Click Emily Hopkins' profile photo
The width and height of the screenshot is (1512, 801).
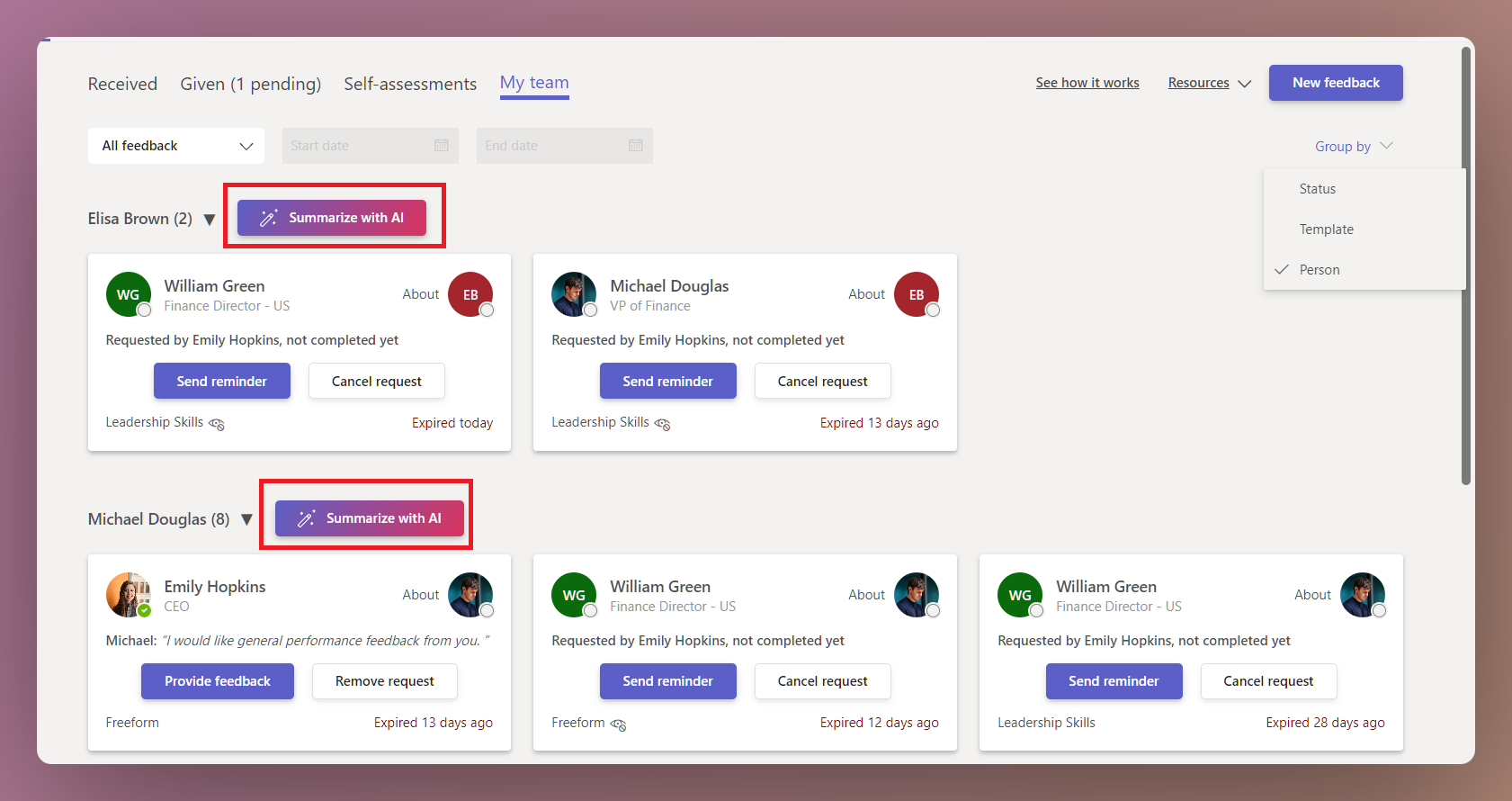(128, 595)
